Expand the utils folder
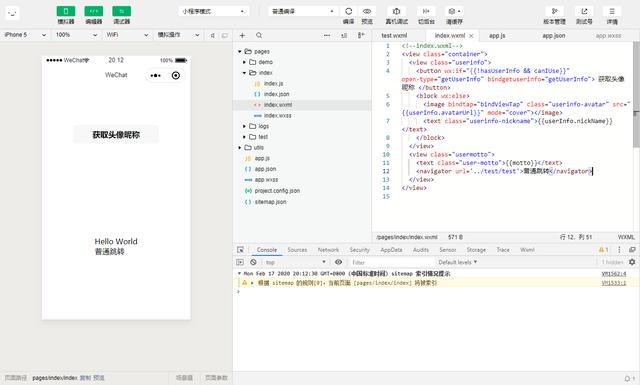Viewport: 640px width, 385px height. tap(240, 147)
